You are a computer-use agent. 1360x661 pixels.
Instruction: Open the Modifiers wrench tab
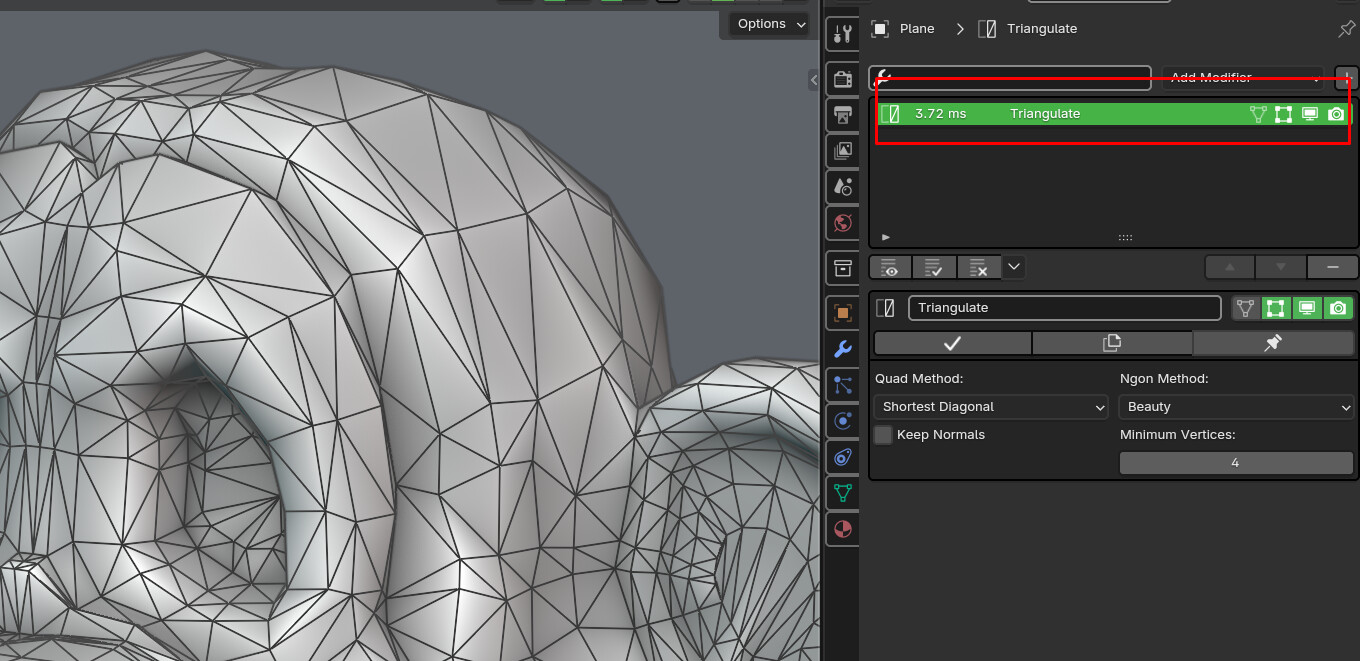point(843,349)
